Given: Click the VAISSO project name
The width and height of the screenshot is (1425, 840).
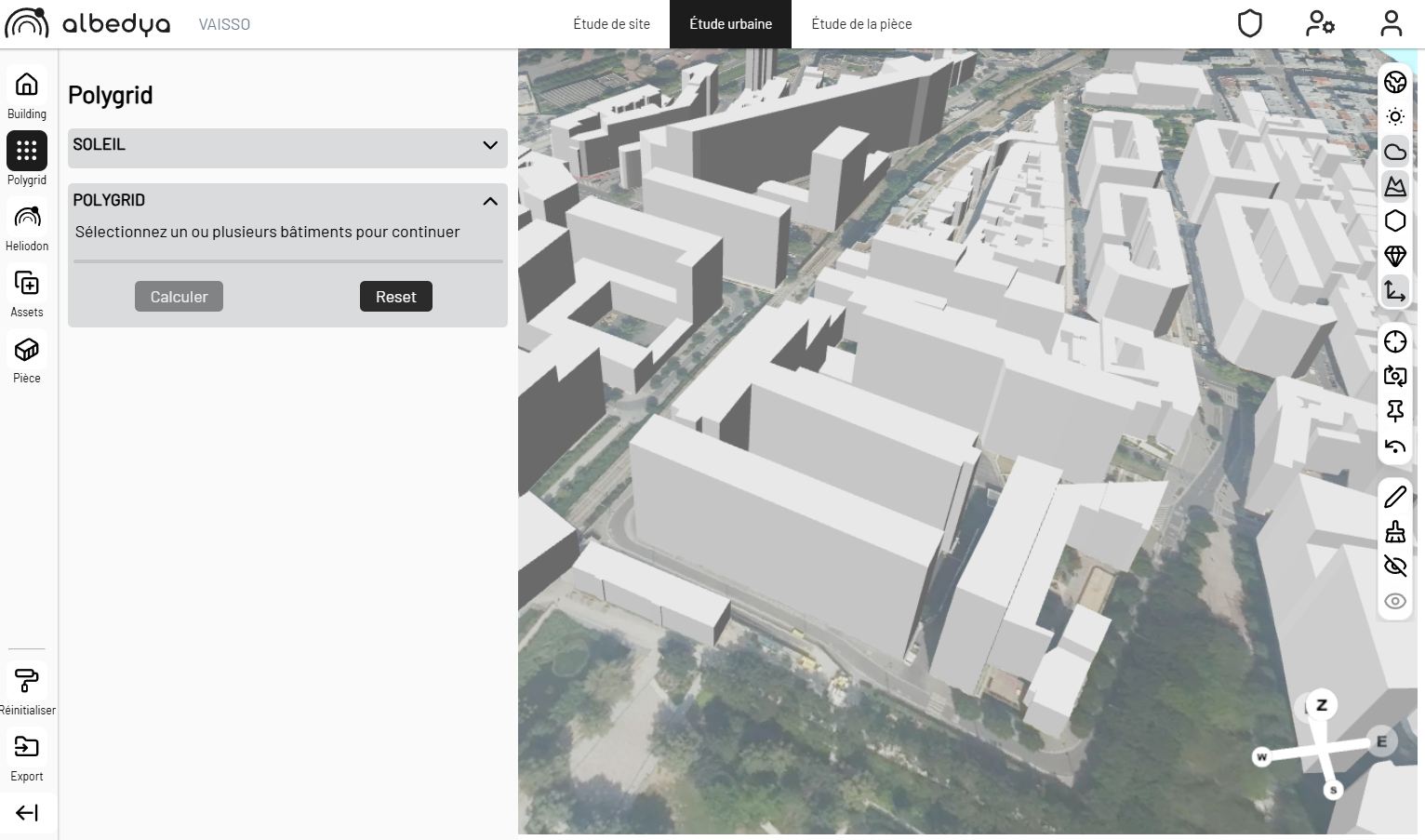Looking at the screenshot, I should point(224,24).
